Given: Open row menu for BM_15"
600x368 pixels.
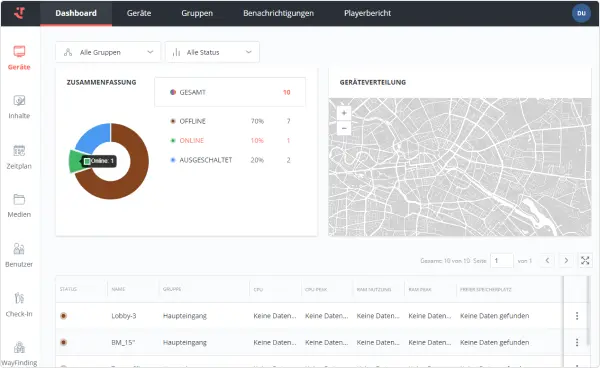Looking at the screenshot, I should coord(577,342).
